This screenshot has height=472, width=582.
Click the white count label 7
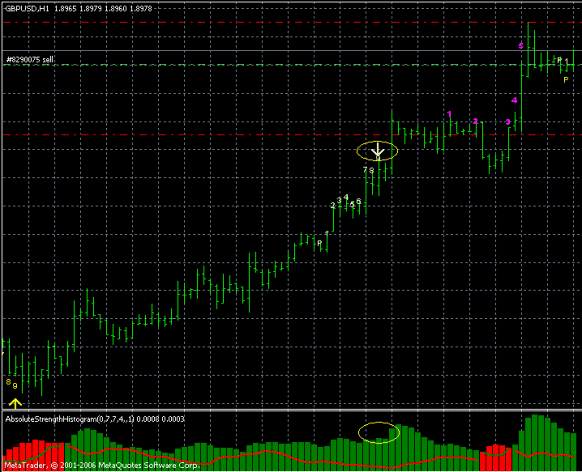365,170
